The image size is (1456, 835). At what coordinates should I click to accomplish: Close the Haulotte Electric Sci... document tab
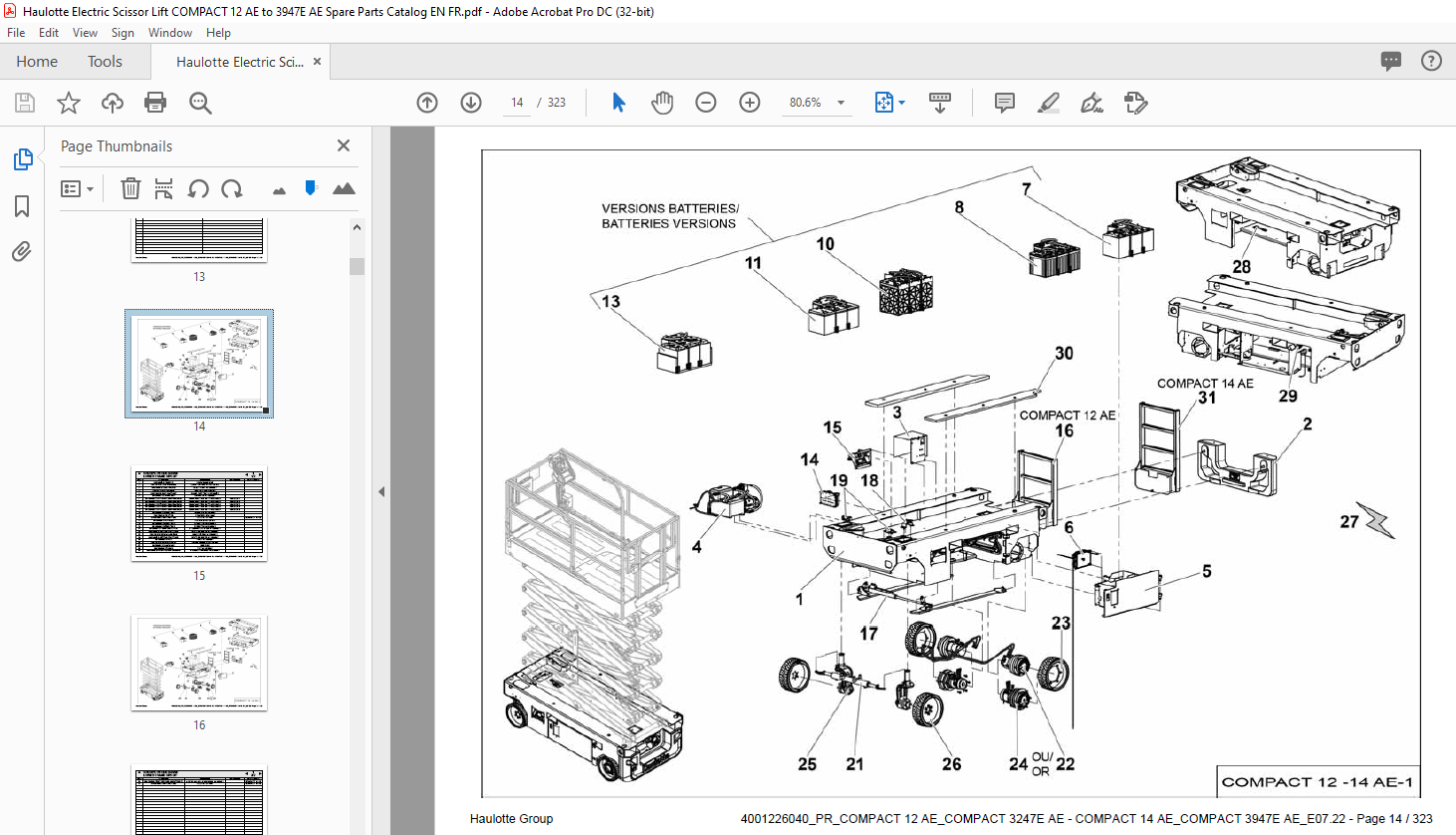[318, 62]
